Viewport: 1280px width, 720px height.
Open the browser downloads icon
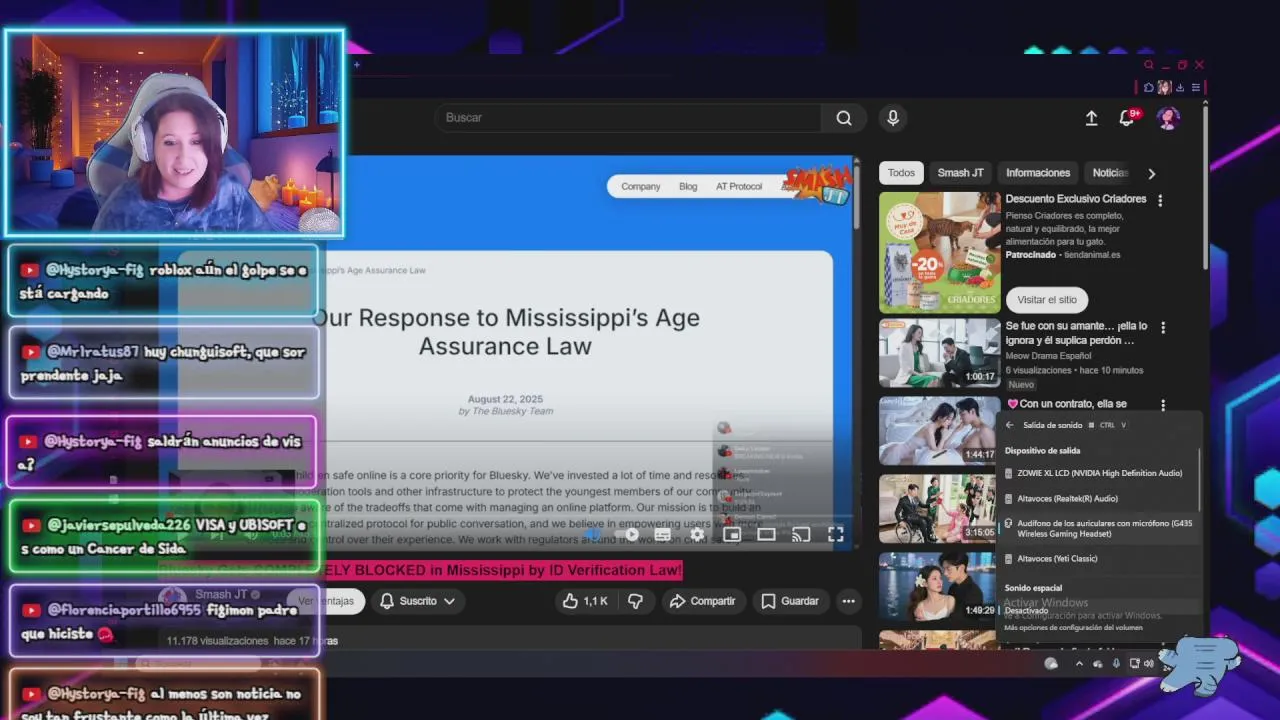[x=1180, y=88]
